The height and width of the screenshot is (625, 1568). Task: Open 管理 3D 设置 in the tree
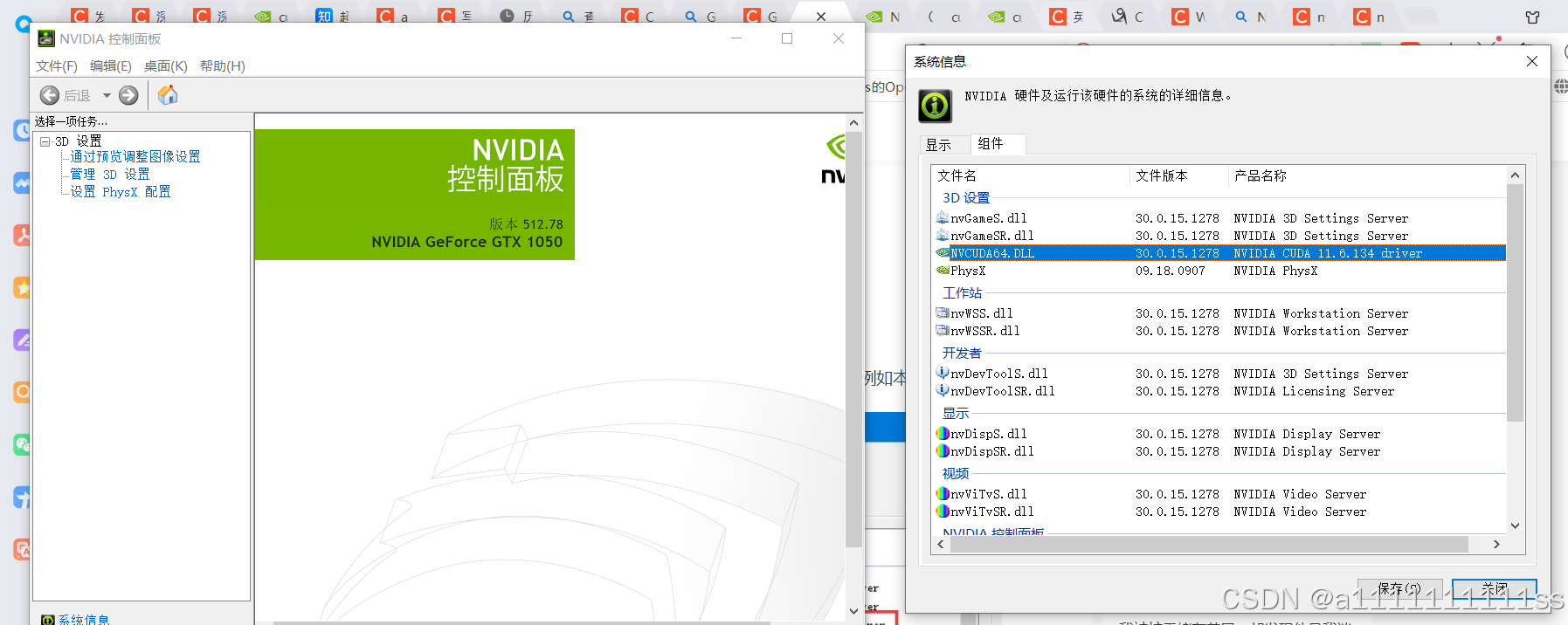click(110, 174)
